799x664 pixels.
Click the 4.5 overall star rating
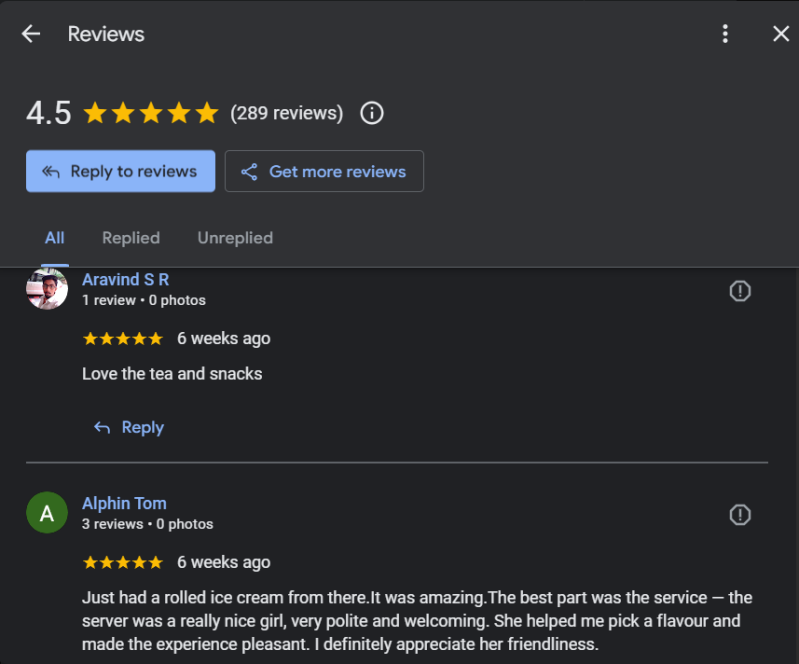[150, 113]
